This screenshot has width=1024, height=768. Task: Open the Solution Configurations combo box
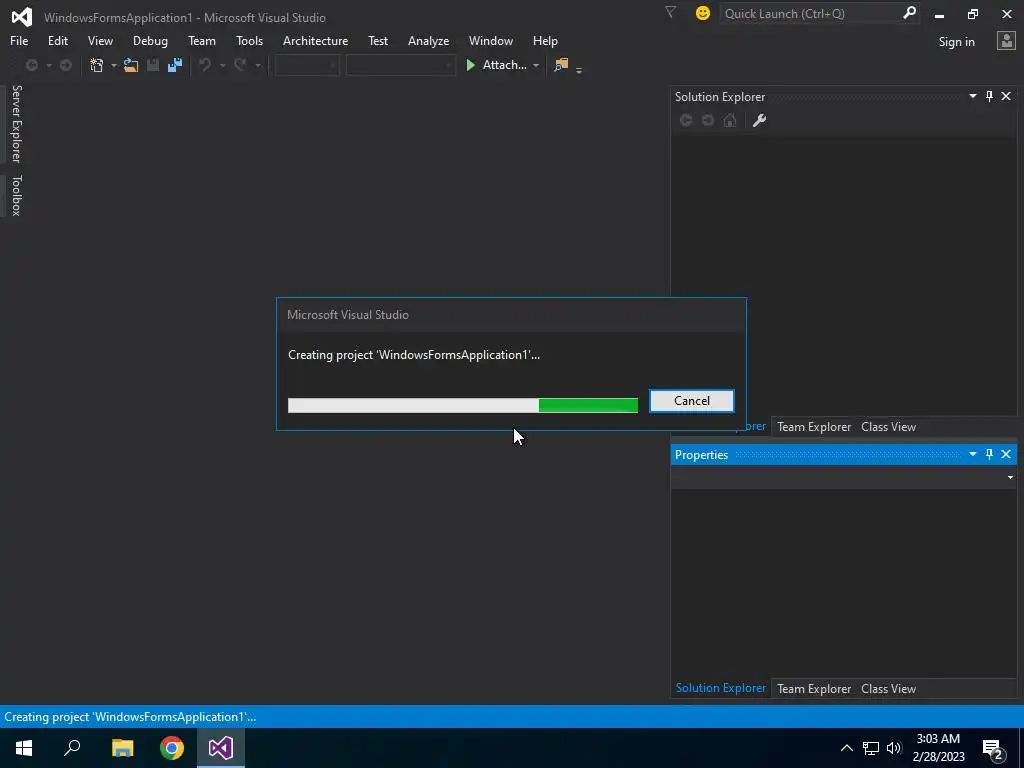coord(307,65)
